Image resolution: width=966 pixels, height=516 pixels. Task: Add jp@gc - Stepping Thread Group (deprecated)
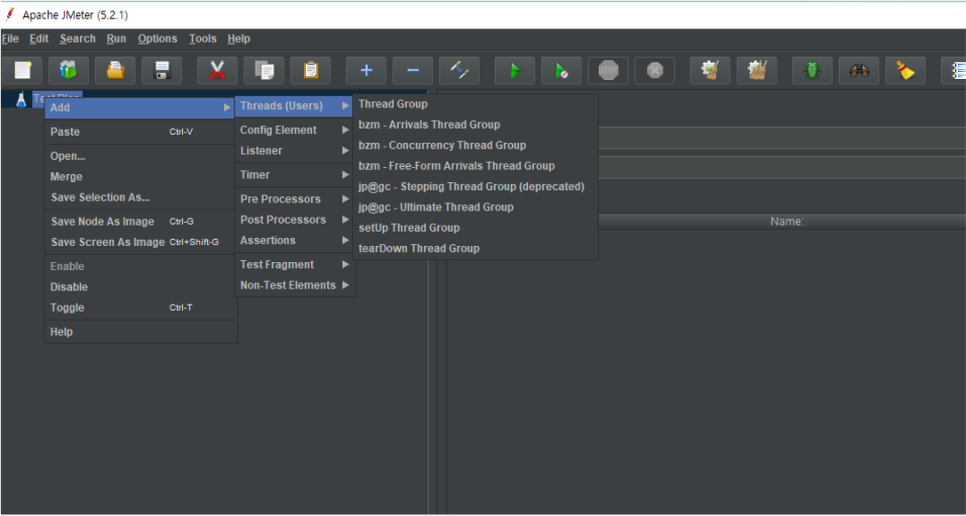point(475,187)
